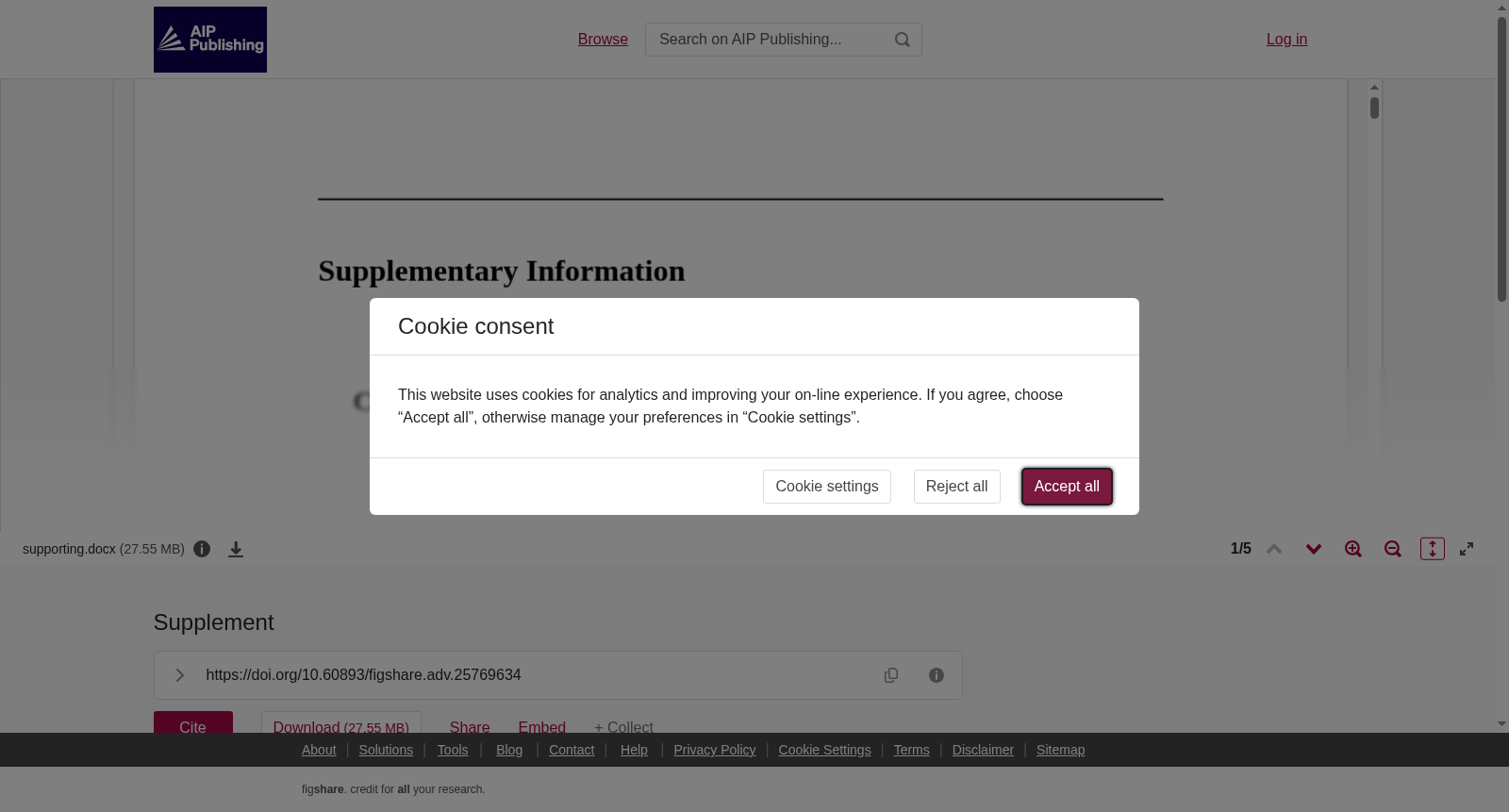Open the Disclaimer footer link

(x=983, y=750)
